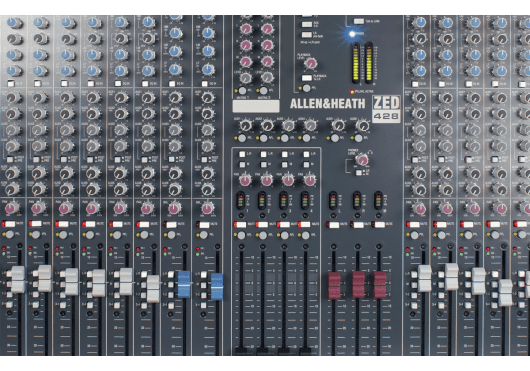
Task: Click the second of the two blue faders
Action: (217, 287)
